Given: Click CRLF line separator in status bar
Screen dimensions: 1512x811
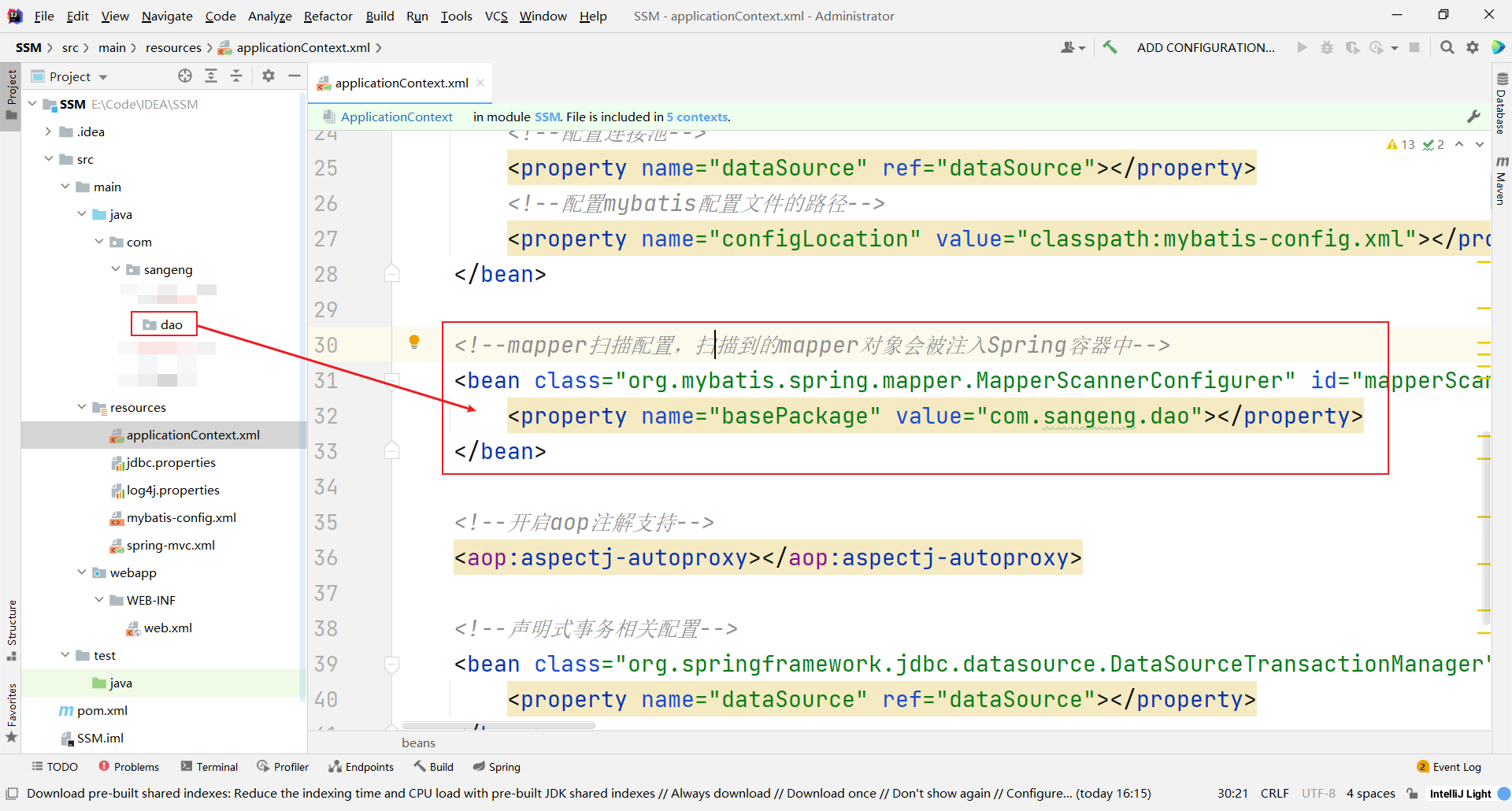Looking at the screenshot, I should 1274,794.
